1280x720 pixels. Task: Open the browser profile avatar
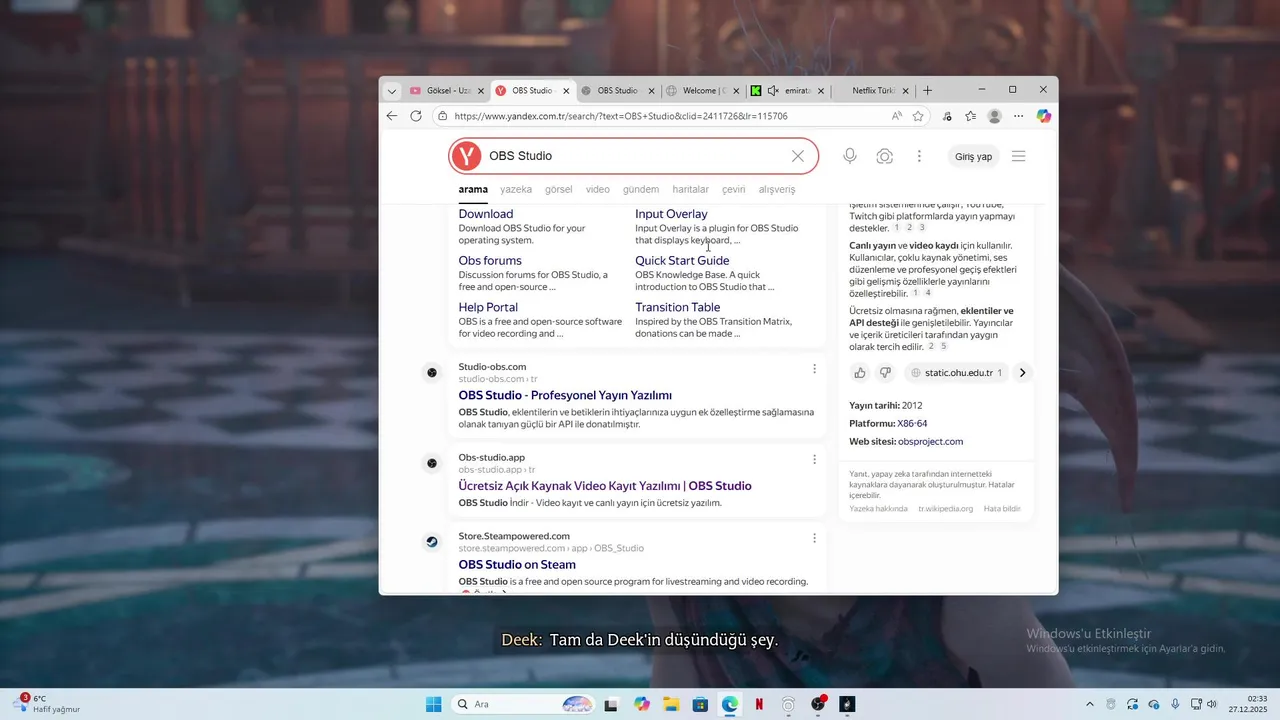tap(994, 116)
